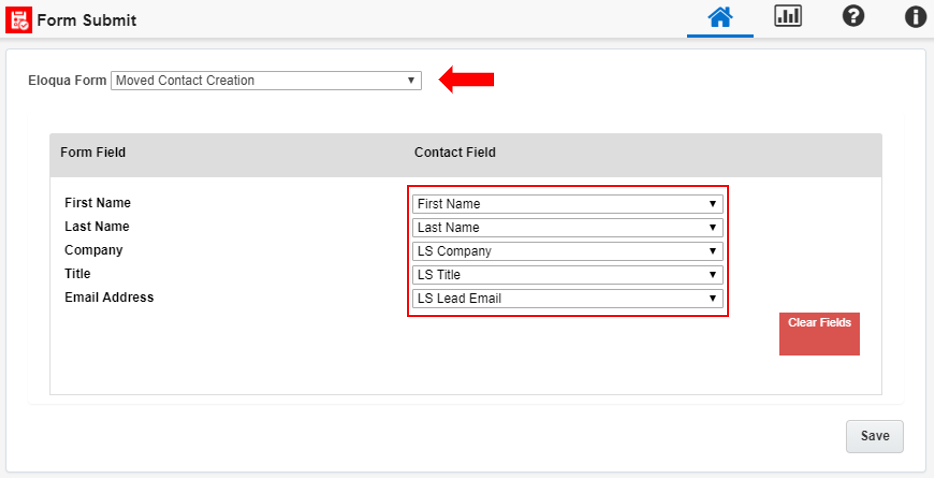Screen dimensions: 934x478
Task: Click the Clear Fields button
Action: coord(819,334)
